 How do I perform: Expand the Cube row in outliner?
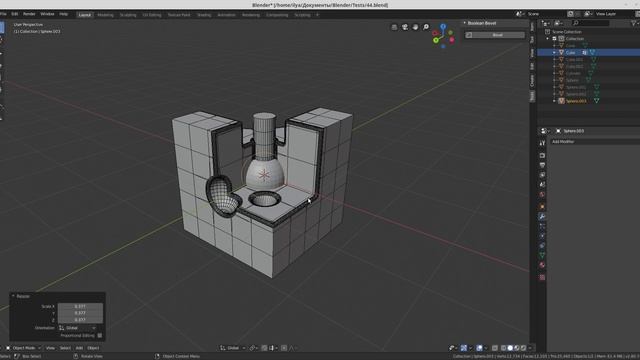554,53
